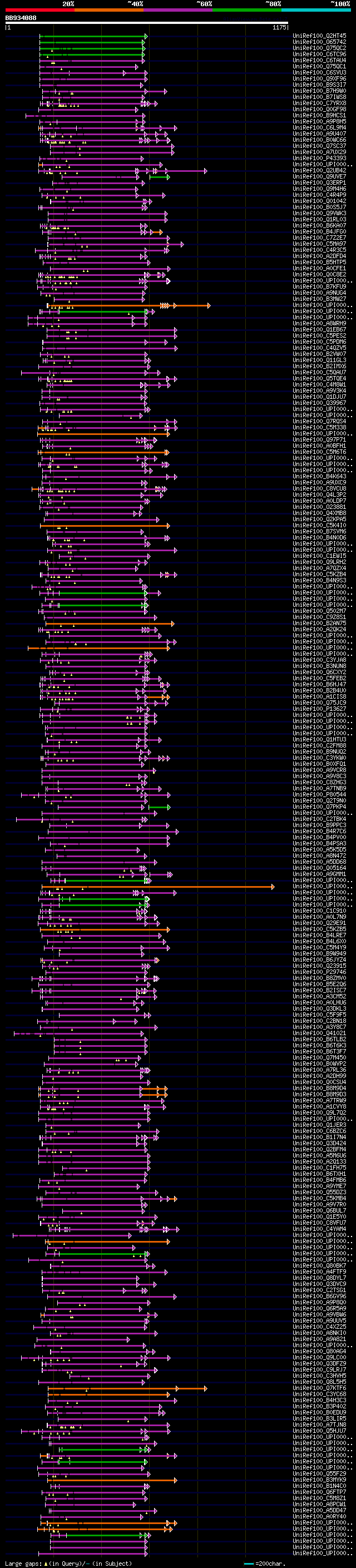Select UniRef100_Q0GF98 label
This screenshot has width=356, height=1568.
(319, 110)
